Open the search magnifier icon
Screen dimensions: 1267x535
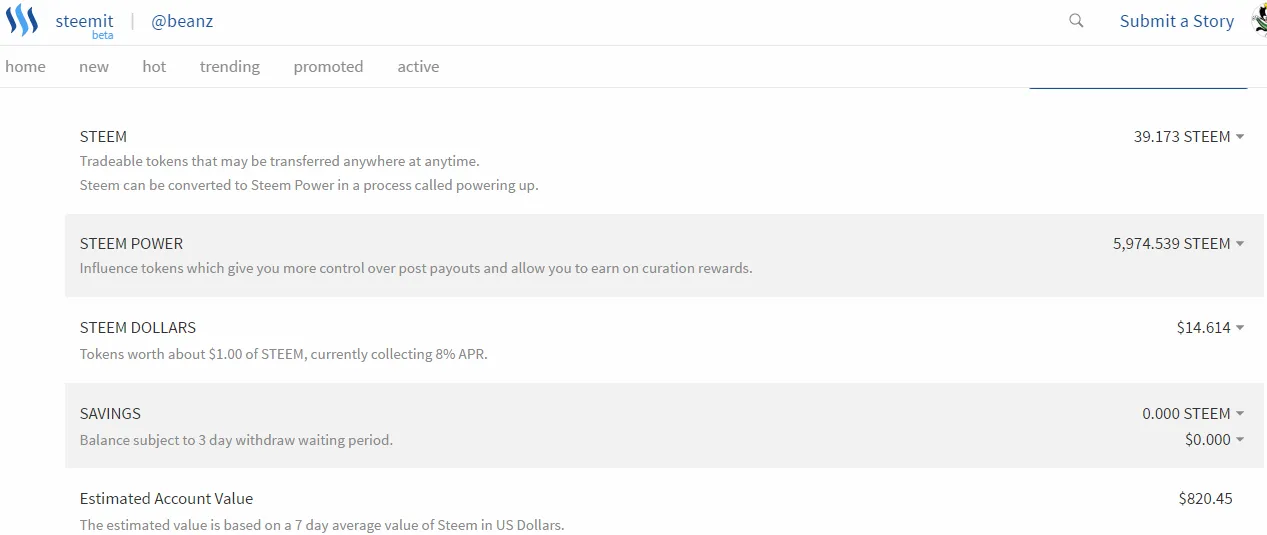(1076, 21)
